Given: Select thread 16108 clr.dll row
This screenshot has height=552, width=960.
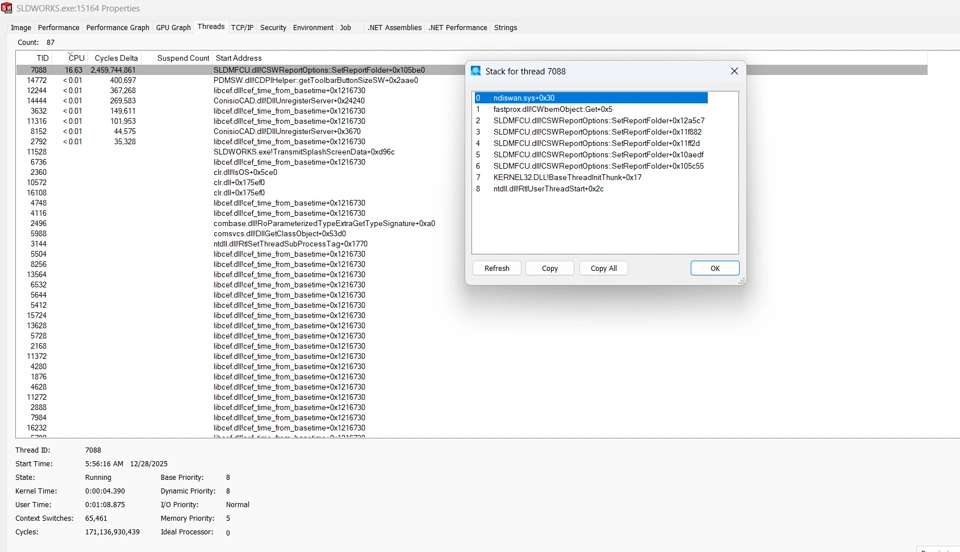Looking at the screenshot, I should click(471, 193).
